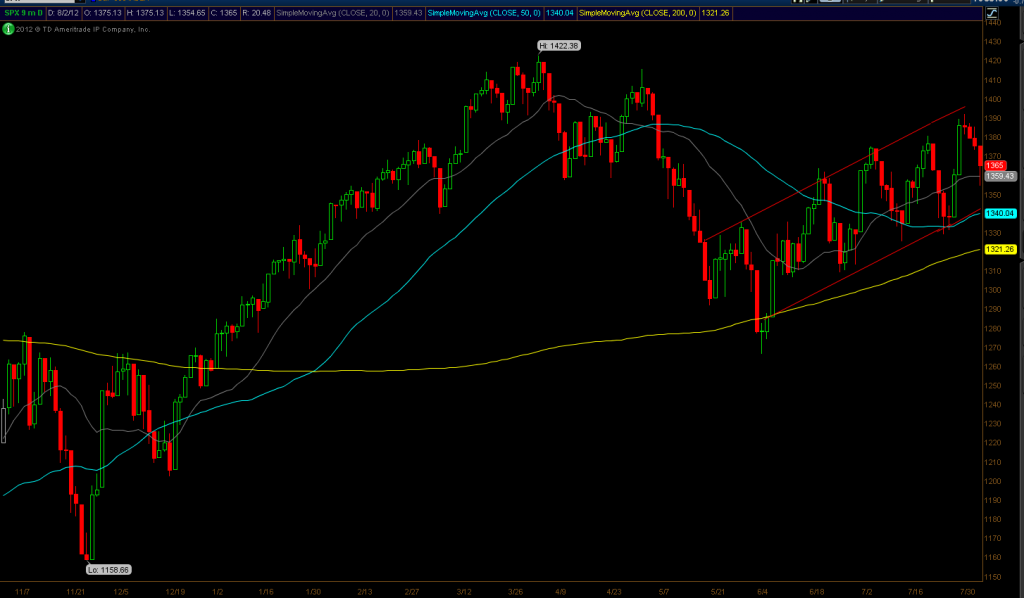The width and height of the screenshot is (1024, 598).
Task: Click the 1321.26 value in the header
Action: (x=714, y=13)
